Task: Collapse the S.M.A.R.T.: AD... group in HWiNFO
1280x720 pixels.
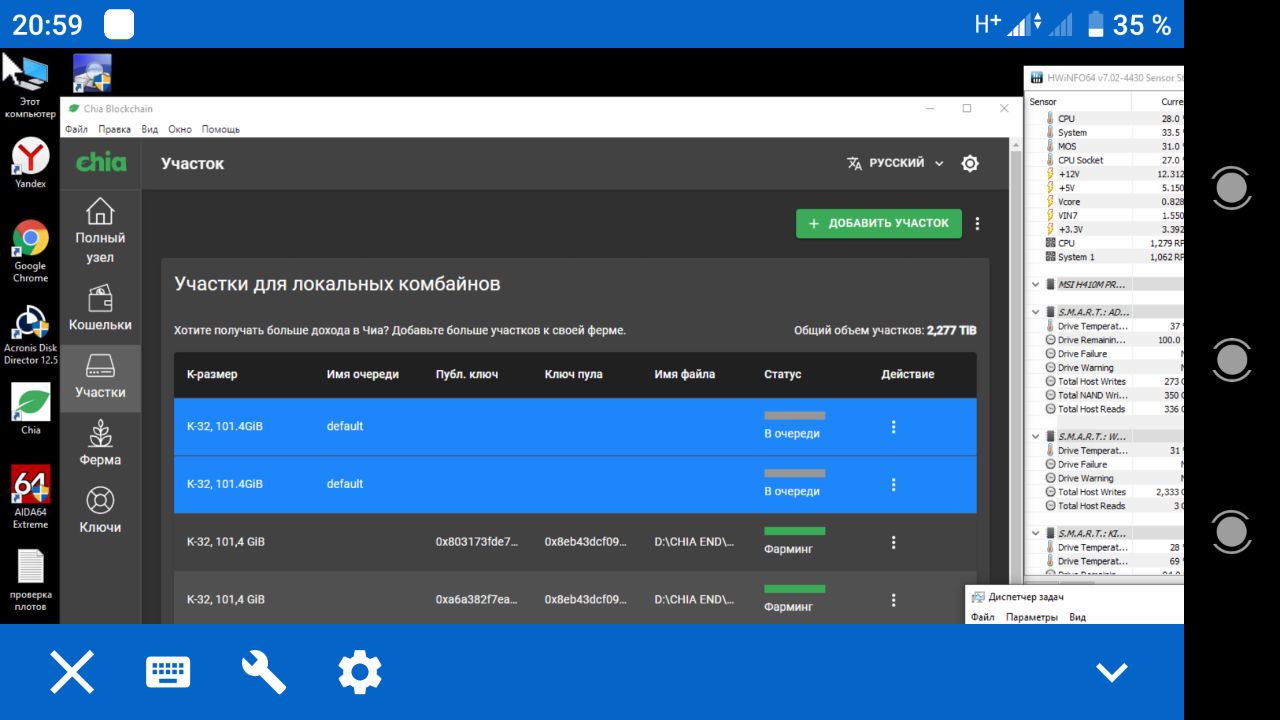Action: pos(1035,312)
